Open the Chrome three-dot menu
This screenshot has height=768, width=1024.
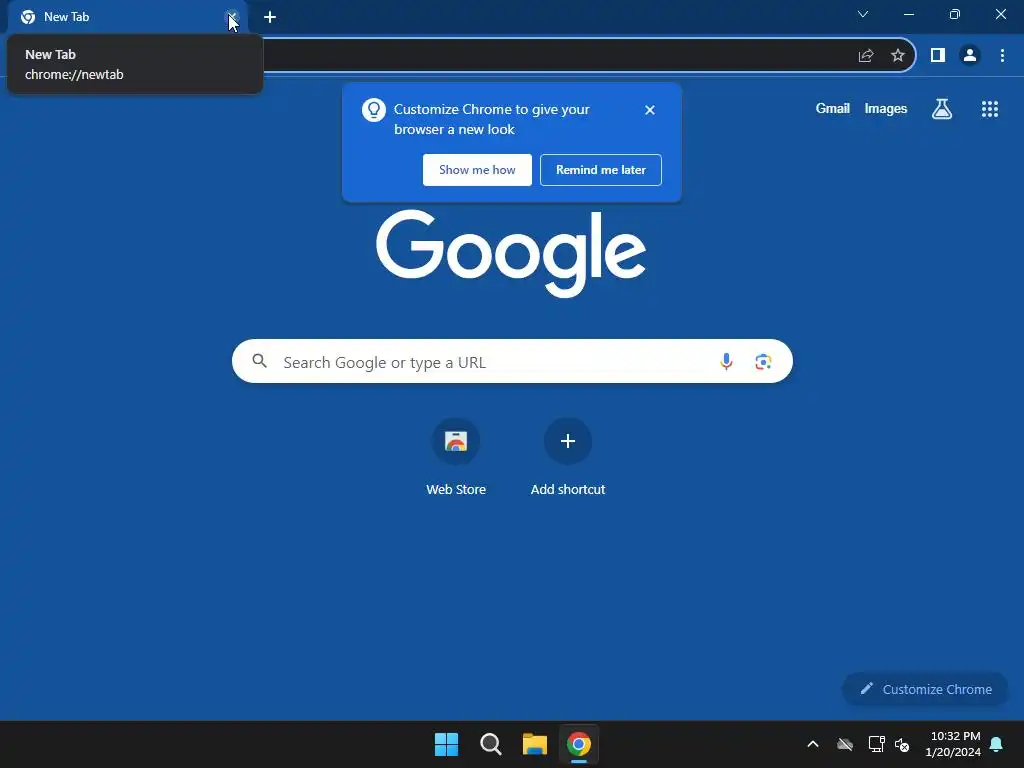[1002, 56]
